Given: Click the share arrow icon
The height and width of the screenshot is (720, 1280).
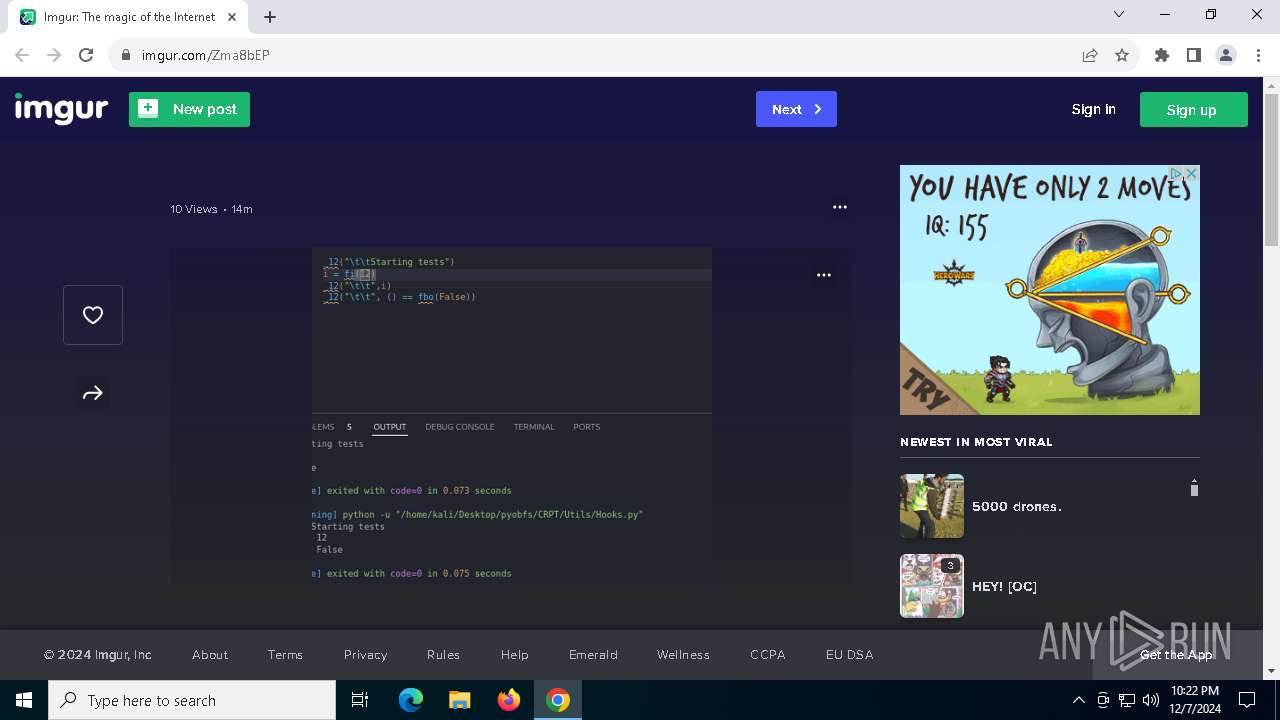Looking at the screenshot, I should 93,393.
